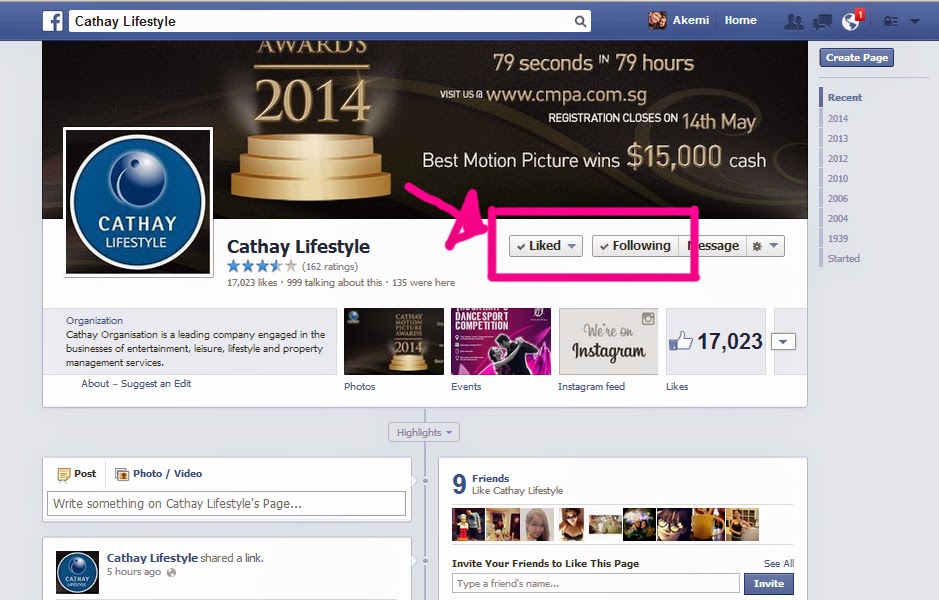Open the Instagram feed thumbnail

[608, 341]
